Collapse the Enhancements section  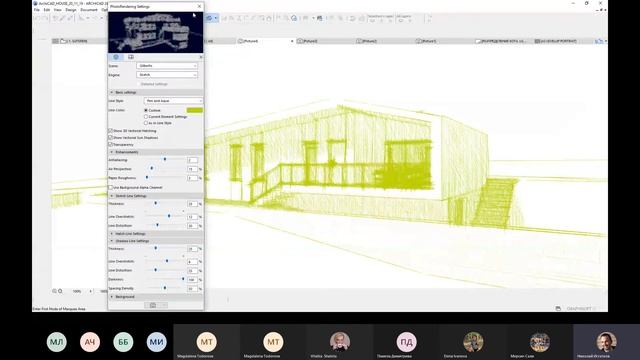(x=156, y=152)
